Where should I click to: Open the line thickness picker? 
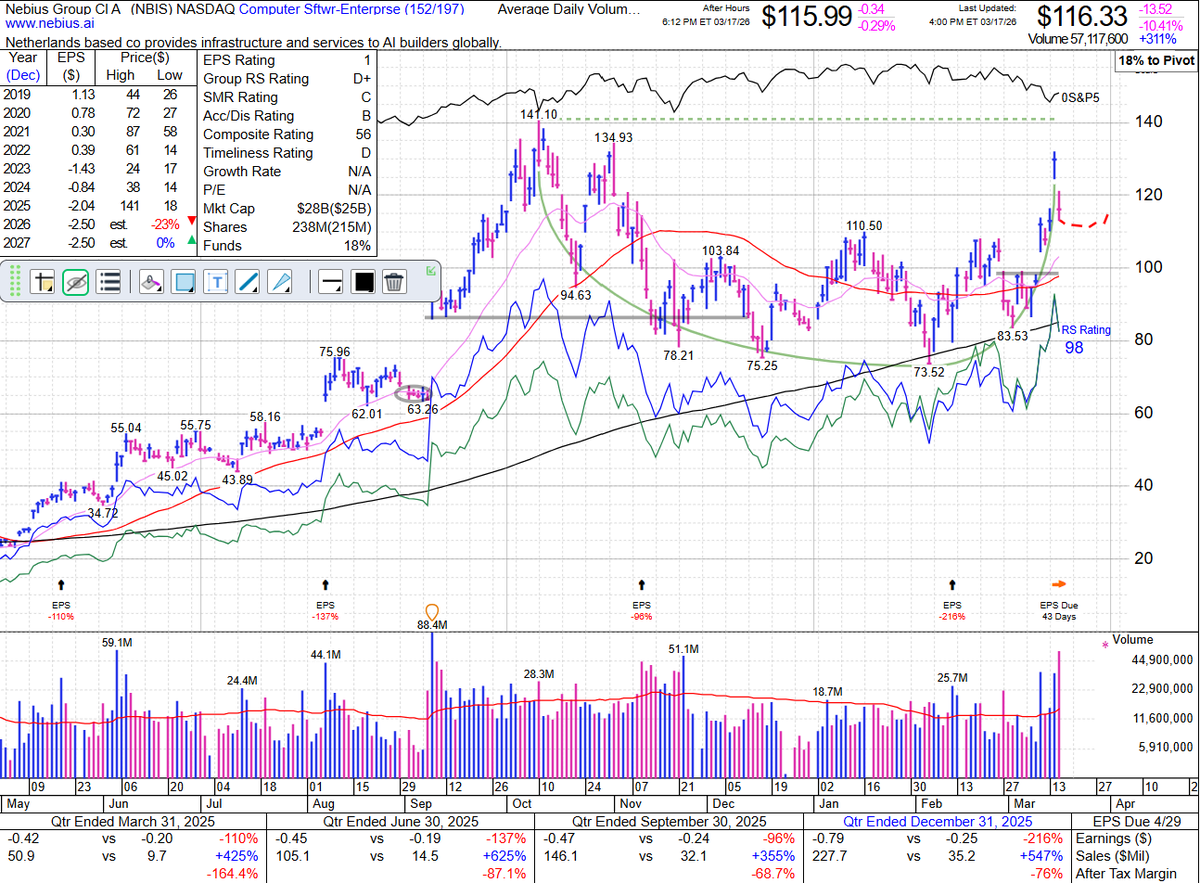coord(331,282)
